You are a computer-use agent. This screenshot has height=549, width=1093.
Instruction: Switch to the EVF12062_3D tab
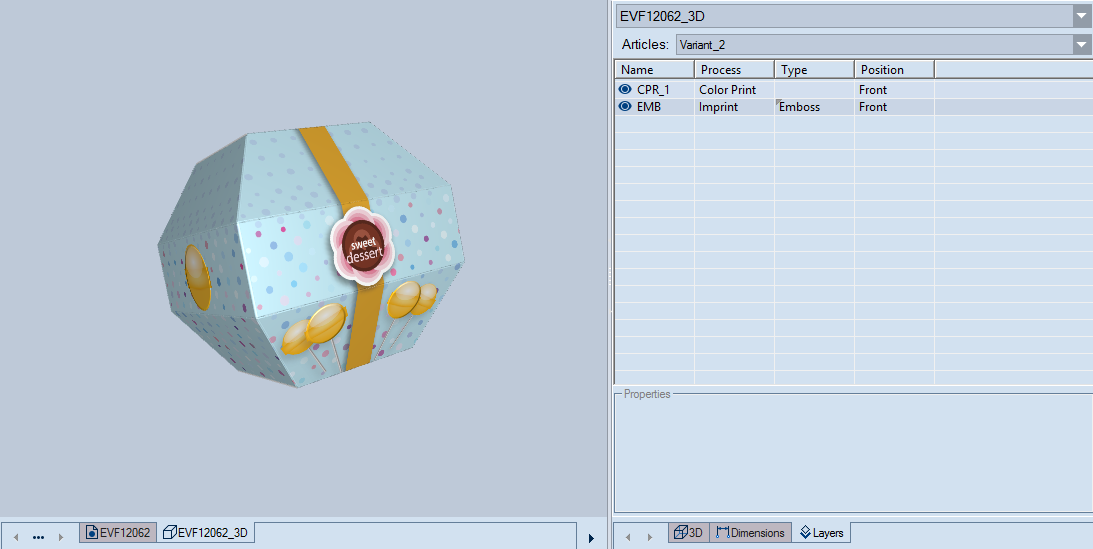[x=206, y=533]
